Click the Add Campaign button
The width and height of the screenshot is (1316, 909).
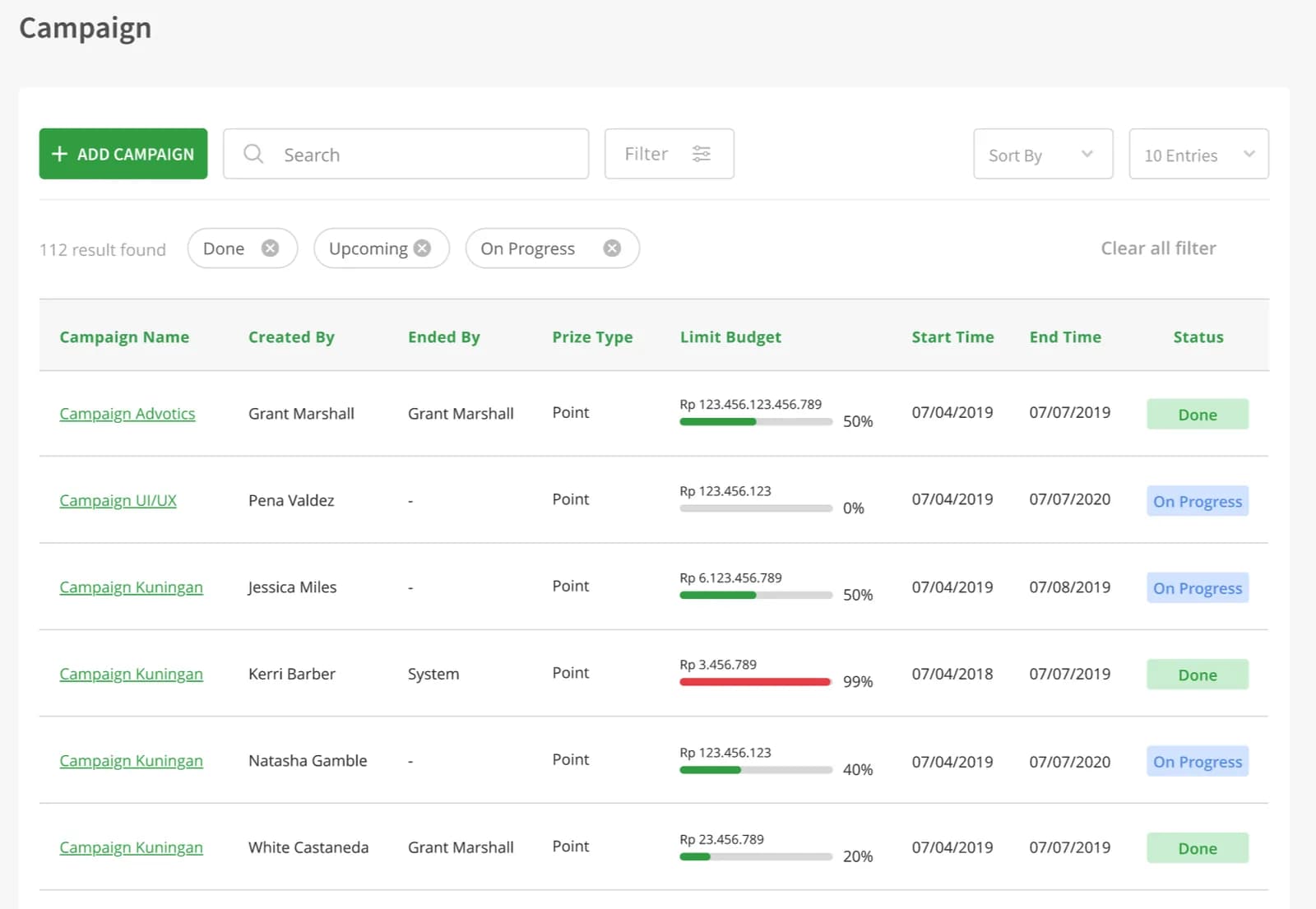(x=123, y=154)
